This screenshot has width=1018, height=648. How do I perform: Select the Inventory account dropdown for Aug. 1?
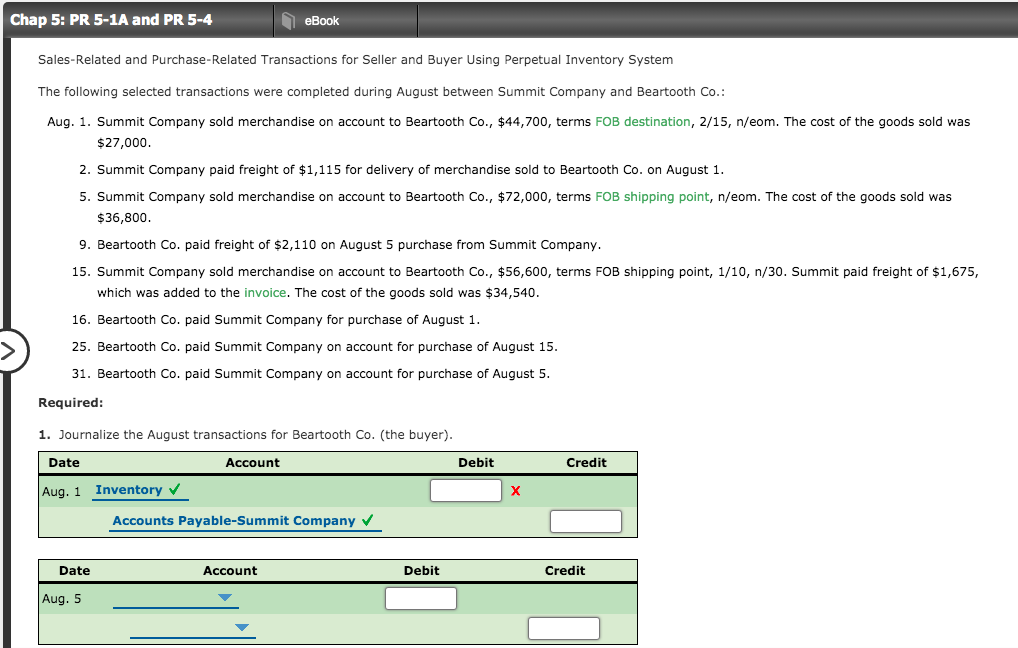pyautogui.click(x=140, y=490)
